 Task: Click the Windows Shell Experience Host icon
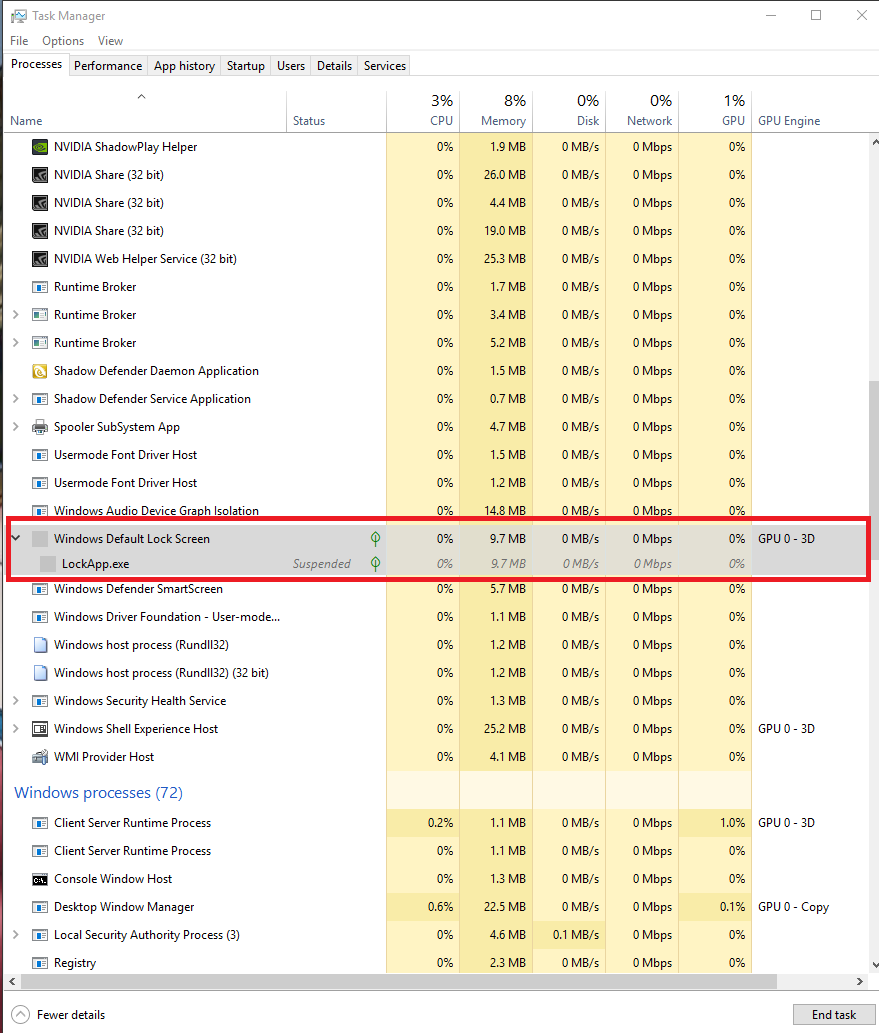click(x=40, y=729)
